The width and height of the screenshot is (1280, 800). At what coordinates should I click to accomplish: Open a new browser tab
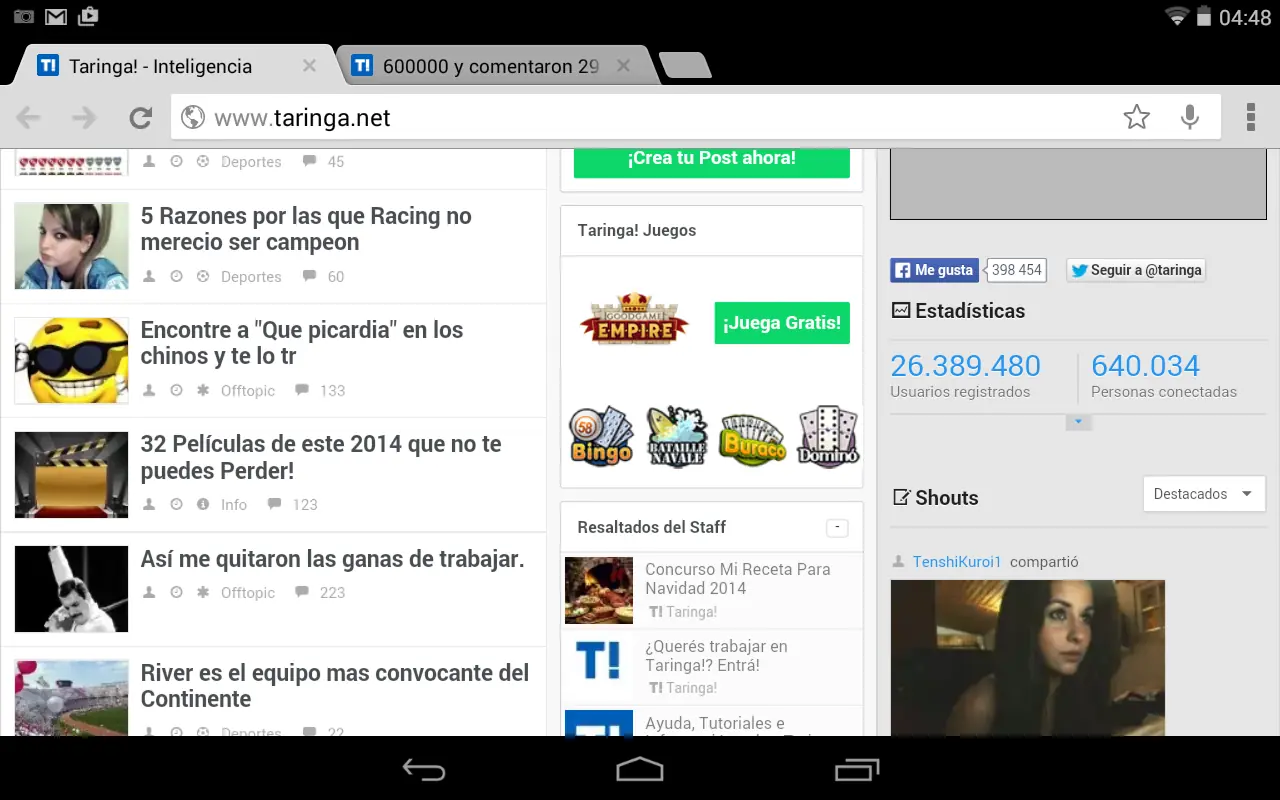[686, 66]
